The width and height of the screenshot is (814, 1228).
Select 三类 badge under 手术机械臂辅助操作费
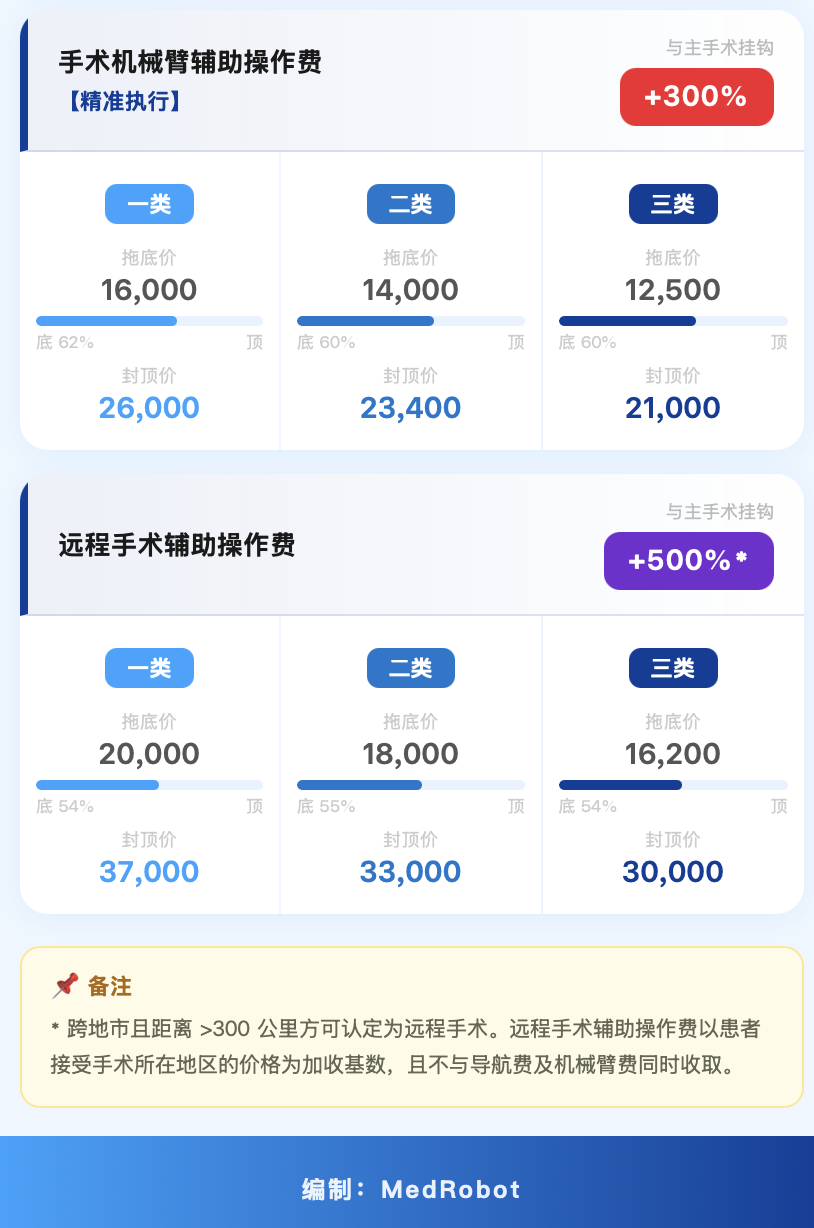point(673,204)
